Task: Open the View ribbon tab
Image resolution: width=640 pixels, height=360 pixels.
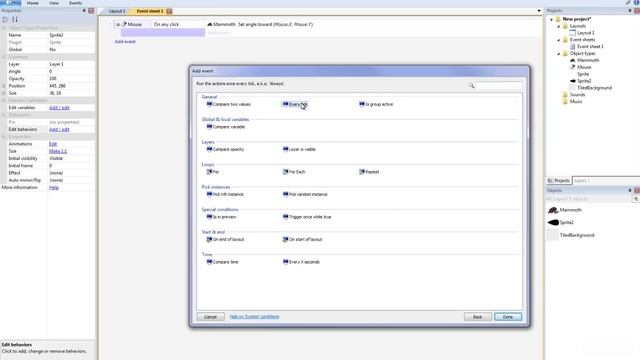Action: tap(54, 3)
